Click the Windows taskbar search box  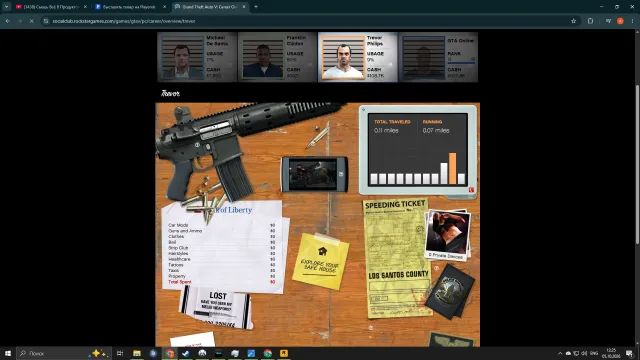coord(64,353)
